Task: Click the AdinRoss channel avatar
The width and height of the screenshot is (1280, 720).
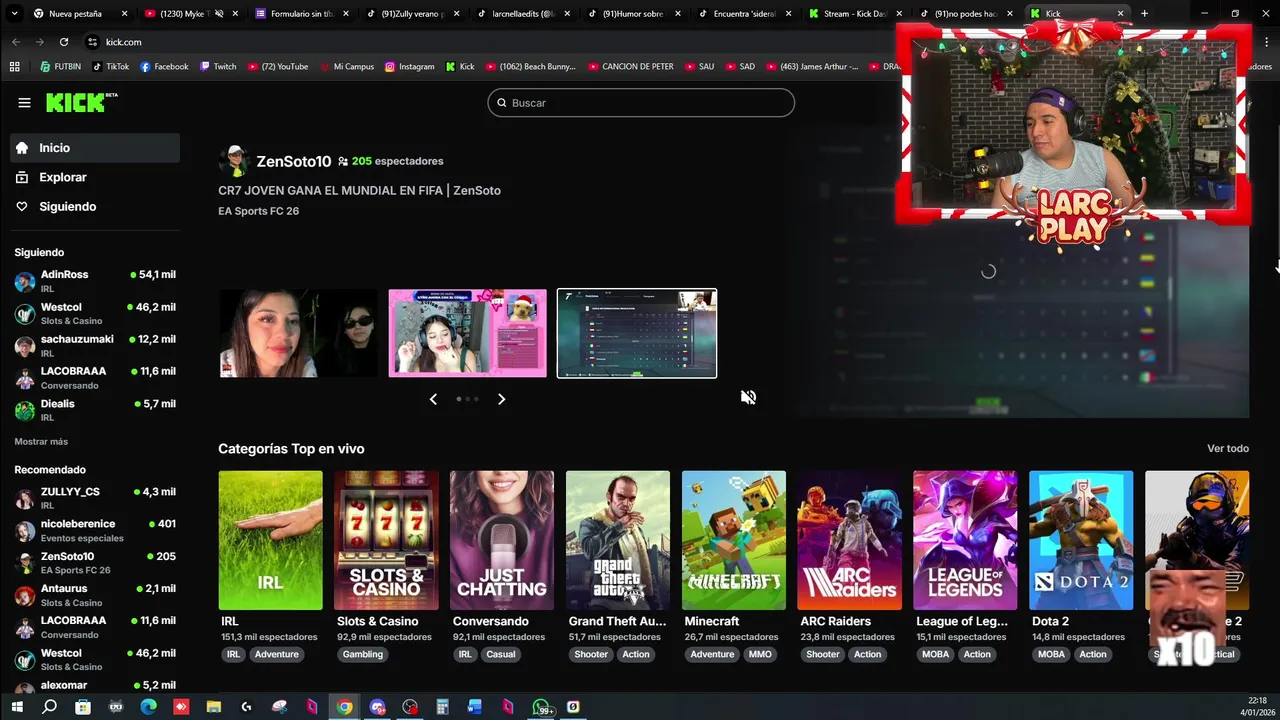Action: pyautogui.click(x=25, y=281)
